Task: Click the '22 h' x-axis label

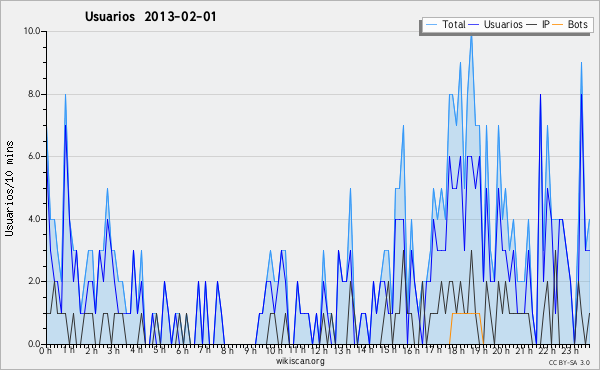Action: click(x=546, y=350)
